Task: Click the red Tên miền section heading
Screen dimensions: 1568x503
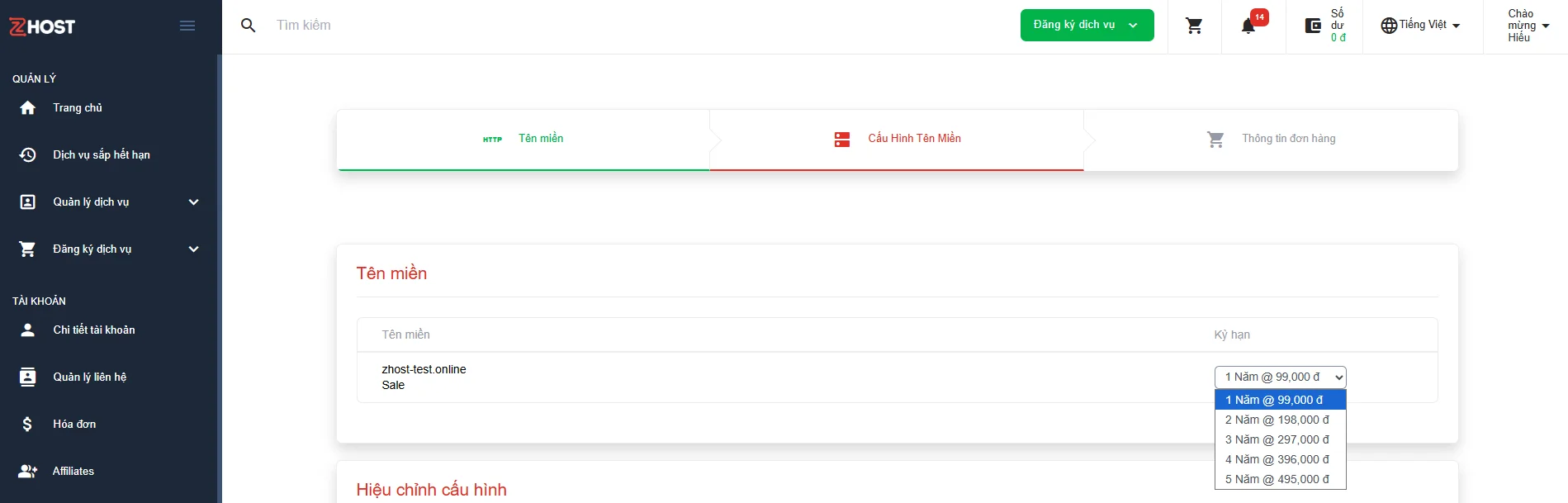Action: pos(391,273)
